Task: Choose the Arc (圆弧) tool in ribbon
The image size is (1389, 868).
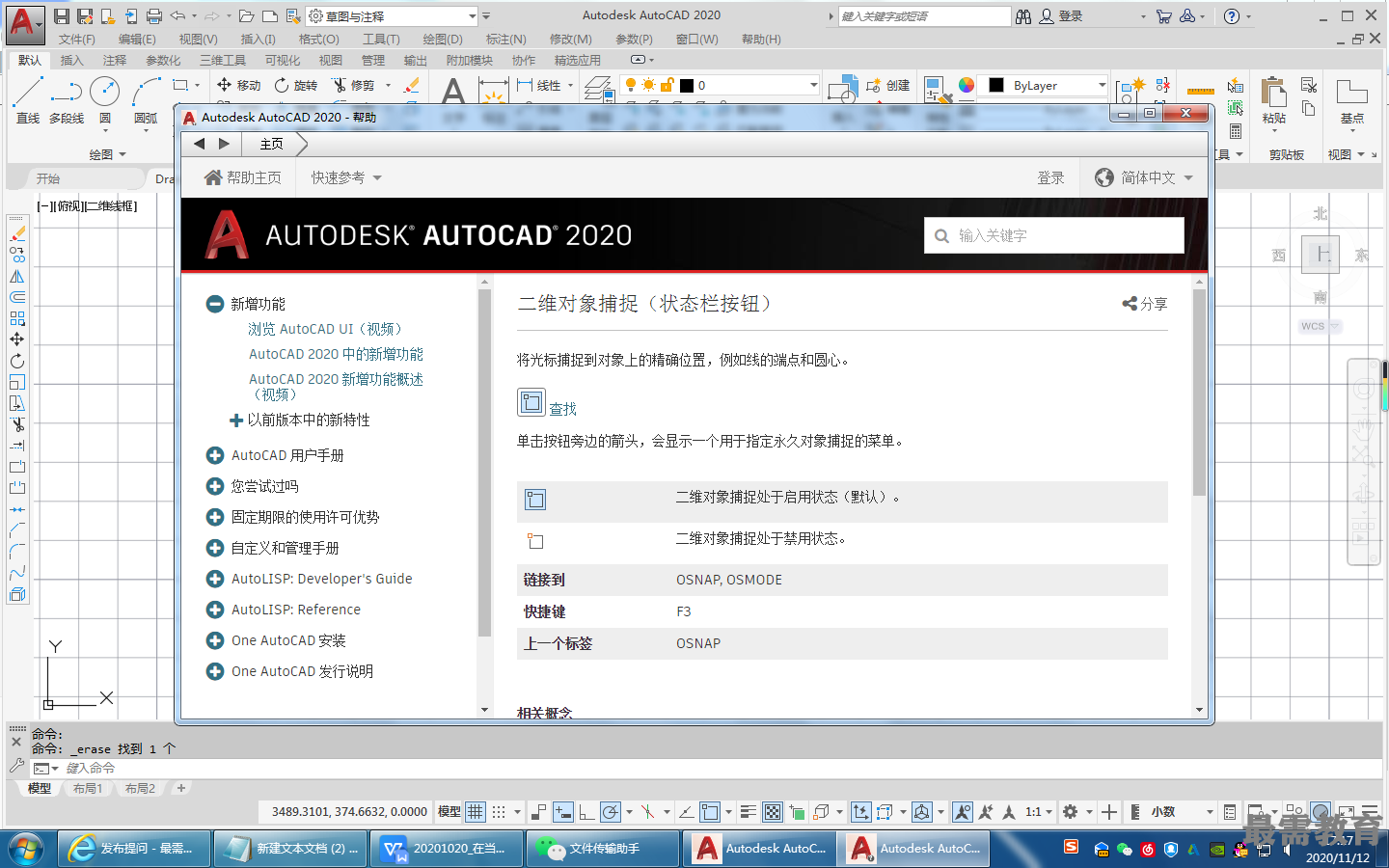Action: pos(146,100)
